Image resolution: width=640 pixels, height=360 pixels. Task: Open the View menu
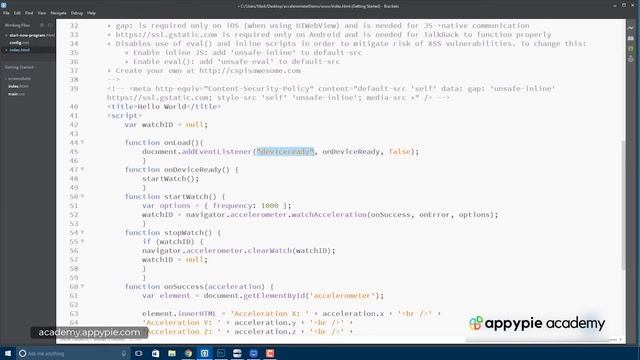point(42,13)
